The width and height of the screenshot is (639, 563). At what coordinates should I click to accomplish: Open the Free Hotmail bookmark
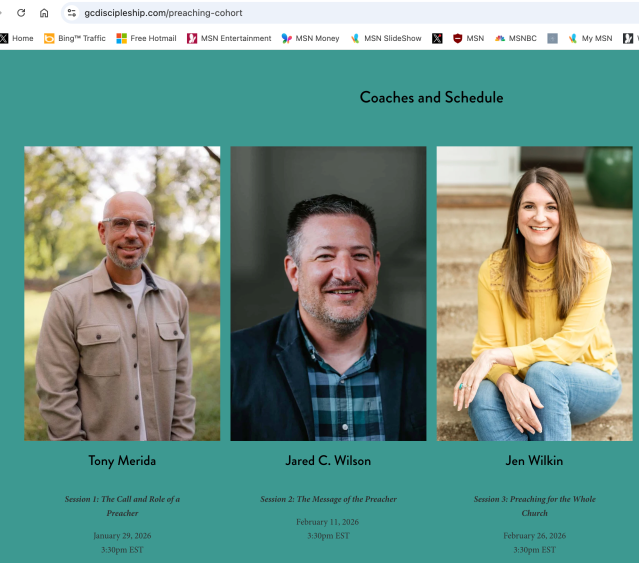[146, 38]
